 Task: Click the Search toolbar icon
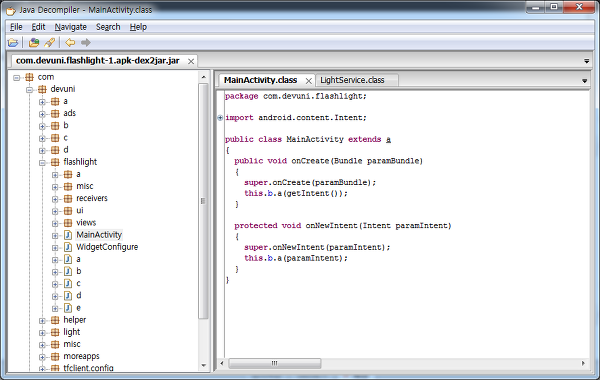point(49,42)
